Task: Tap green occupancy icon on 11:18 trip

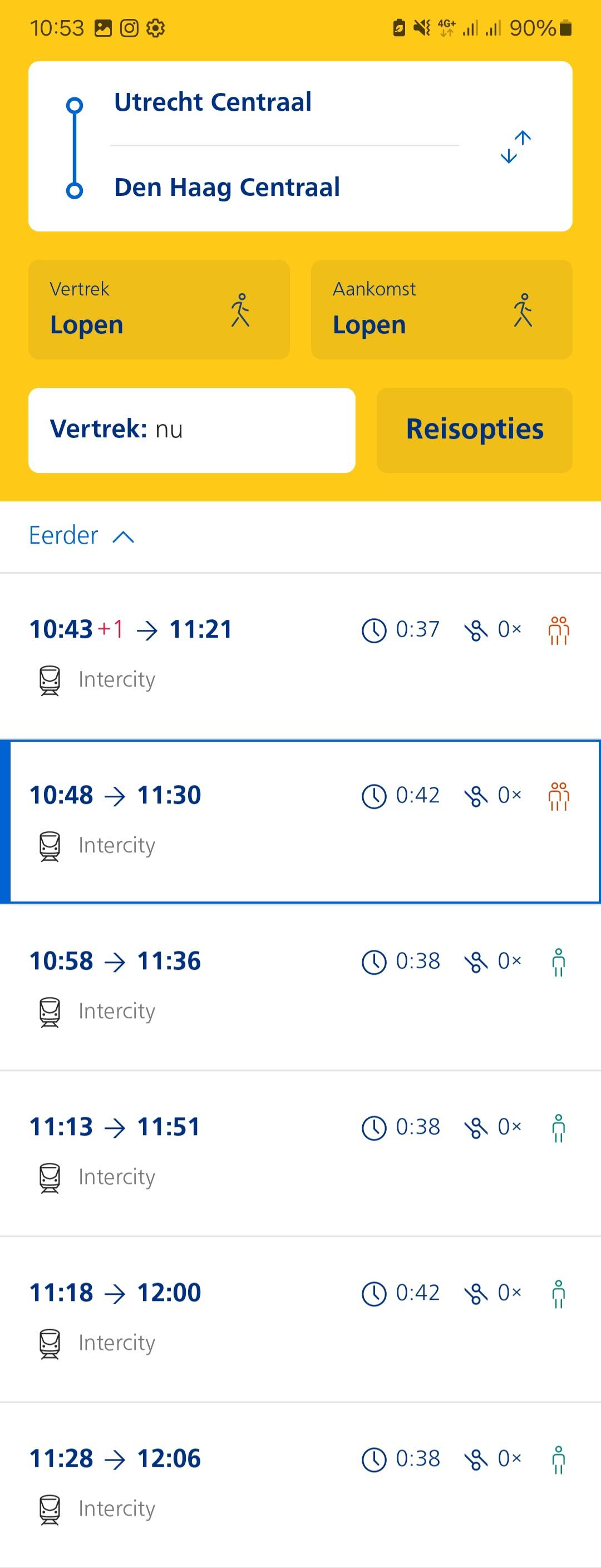Action: (558, 1294)
